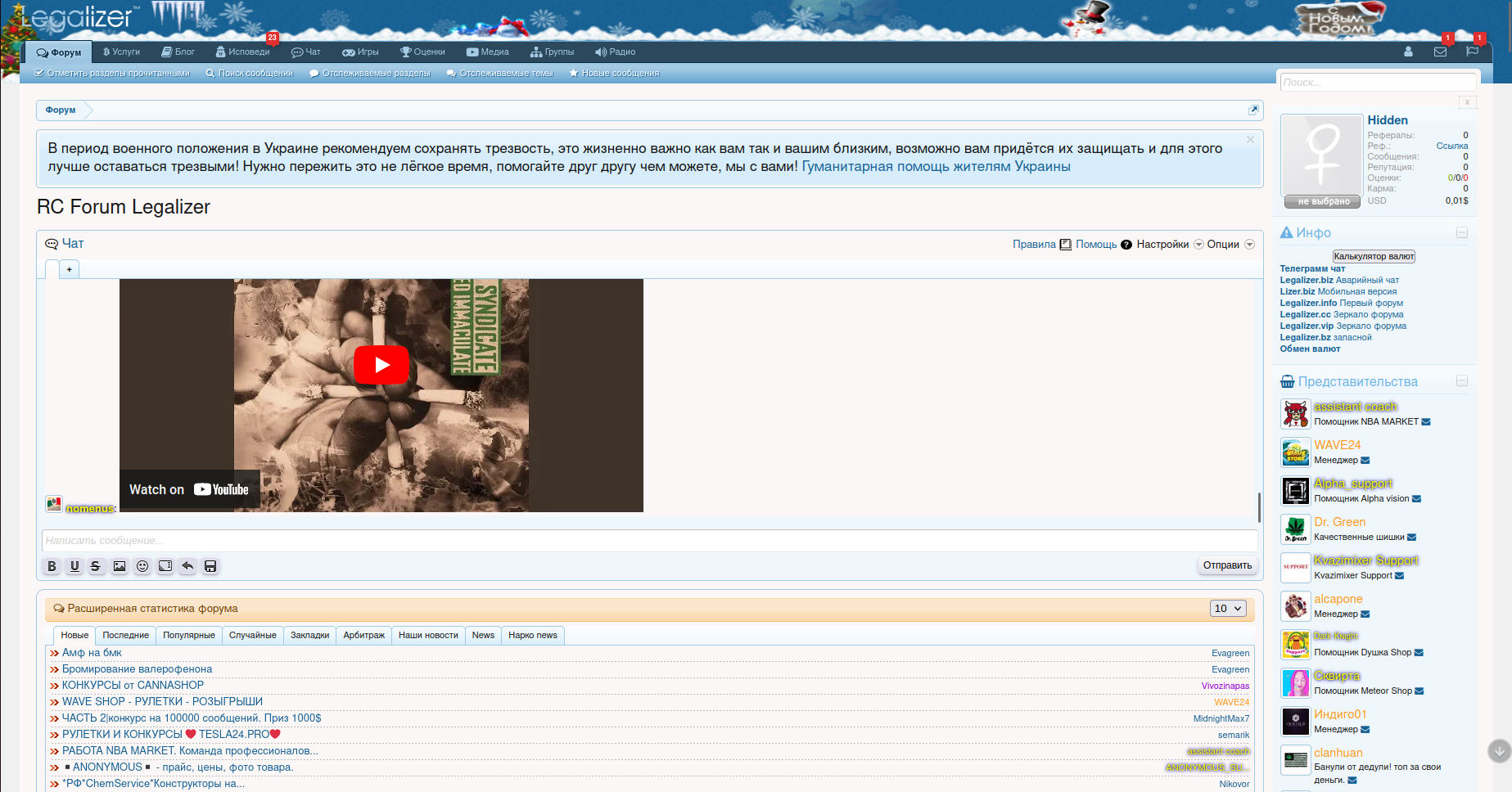Open the Помощь chat help link
This screenshot has height=792, width=1512.
pyautogui.click(x=1096, y=245)
